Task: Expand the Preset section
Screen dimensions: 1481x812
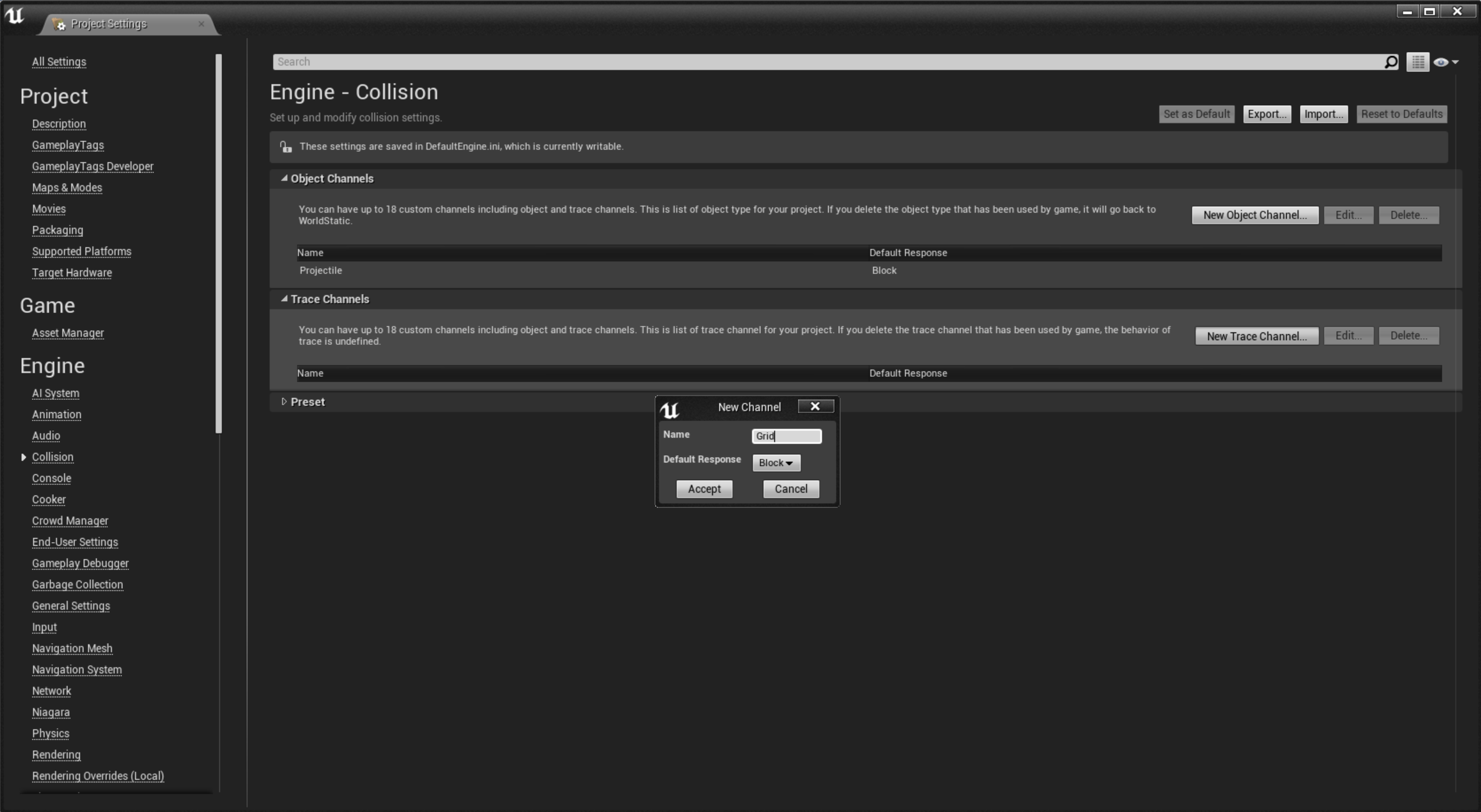Action: click(x=284, y=402)
